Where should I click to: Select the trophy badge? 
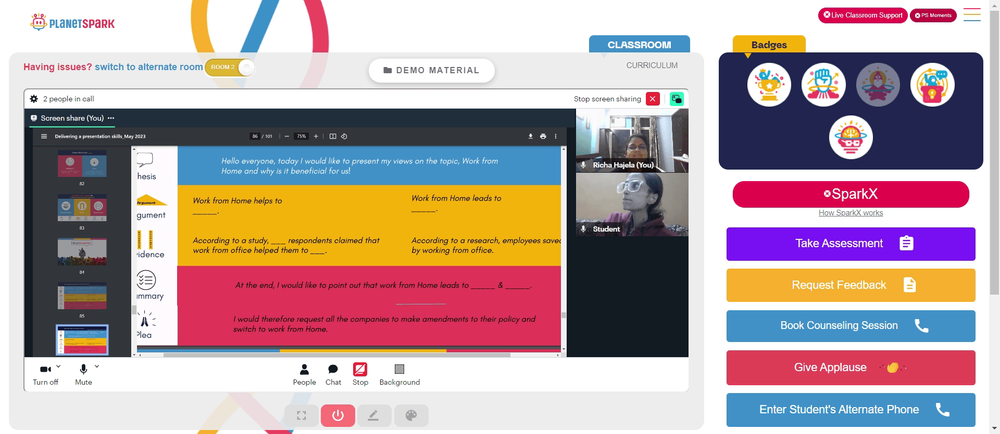(769, 85)
